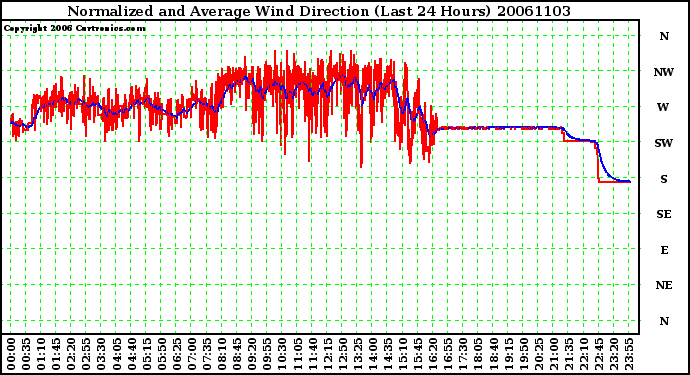Select the 'E' direction label
This screenshot has height=375, width=690.
(664, 250)
